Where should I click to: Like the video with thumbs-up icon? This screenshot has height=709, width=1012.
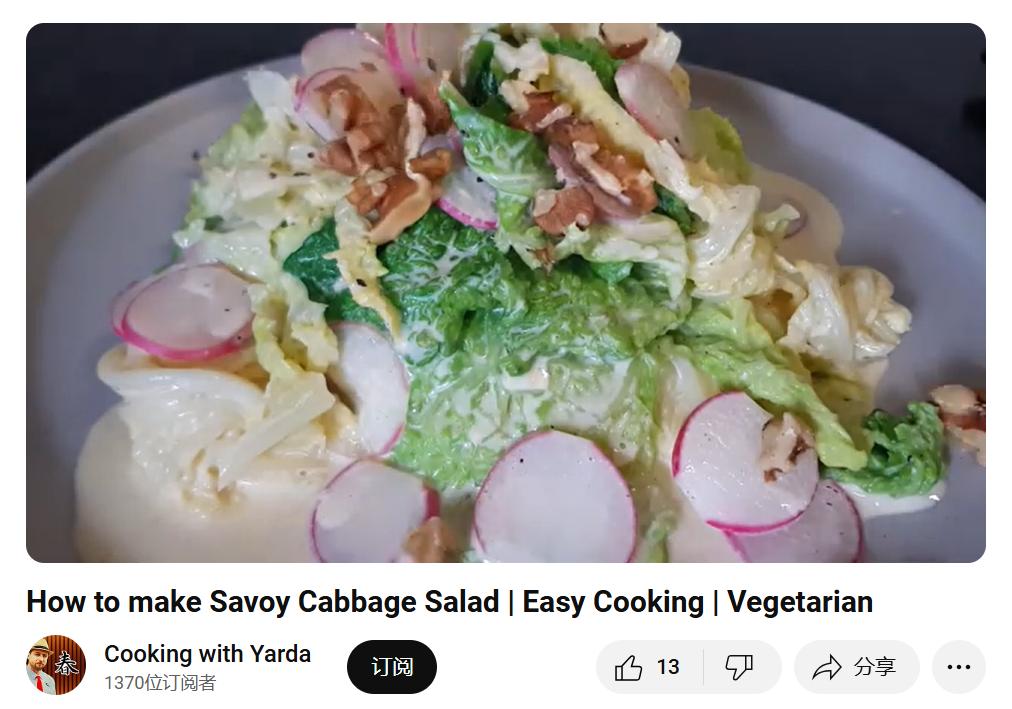coord(628,667)
